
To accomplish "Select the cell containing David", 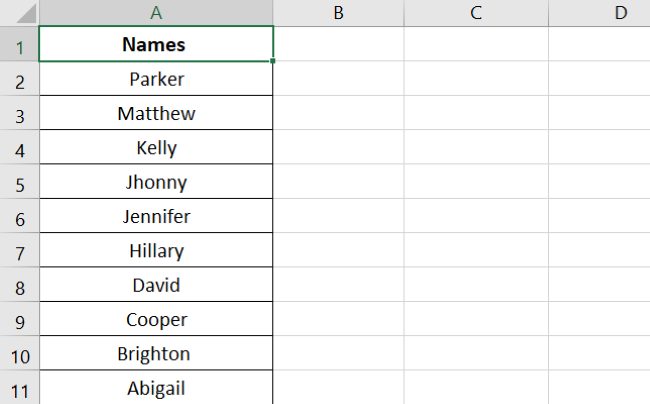I will pos(156,286).
